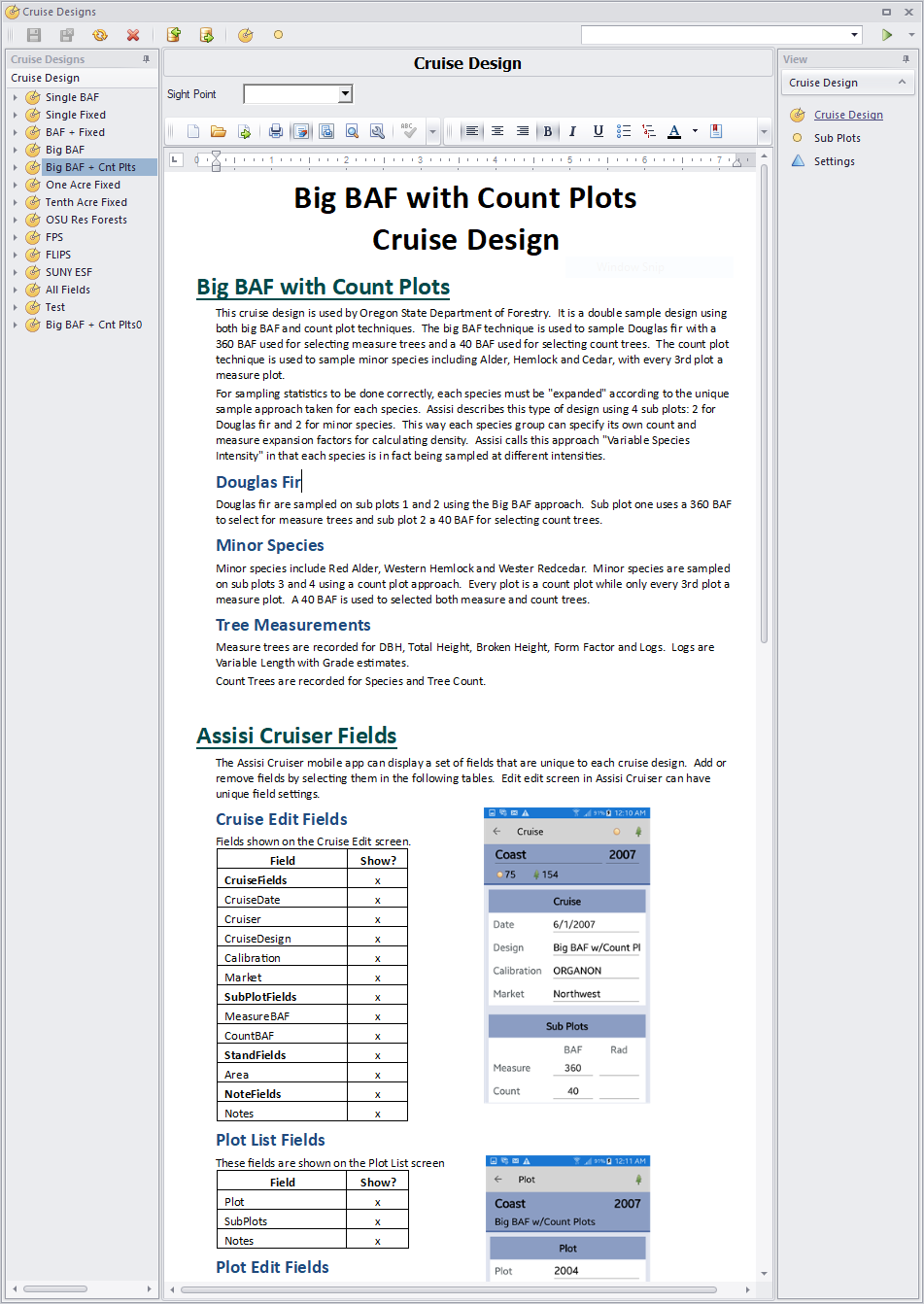Image resolution: width=924 pixels, height=1304 pixels.
Task: Open Sub Plots view
Action: tap(838, 138)
